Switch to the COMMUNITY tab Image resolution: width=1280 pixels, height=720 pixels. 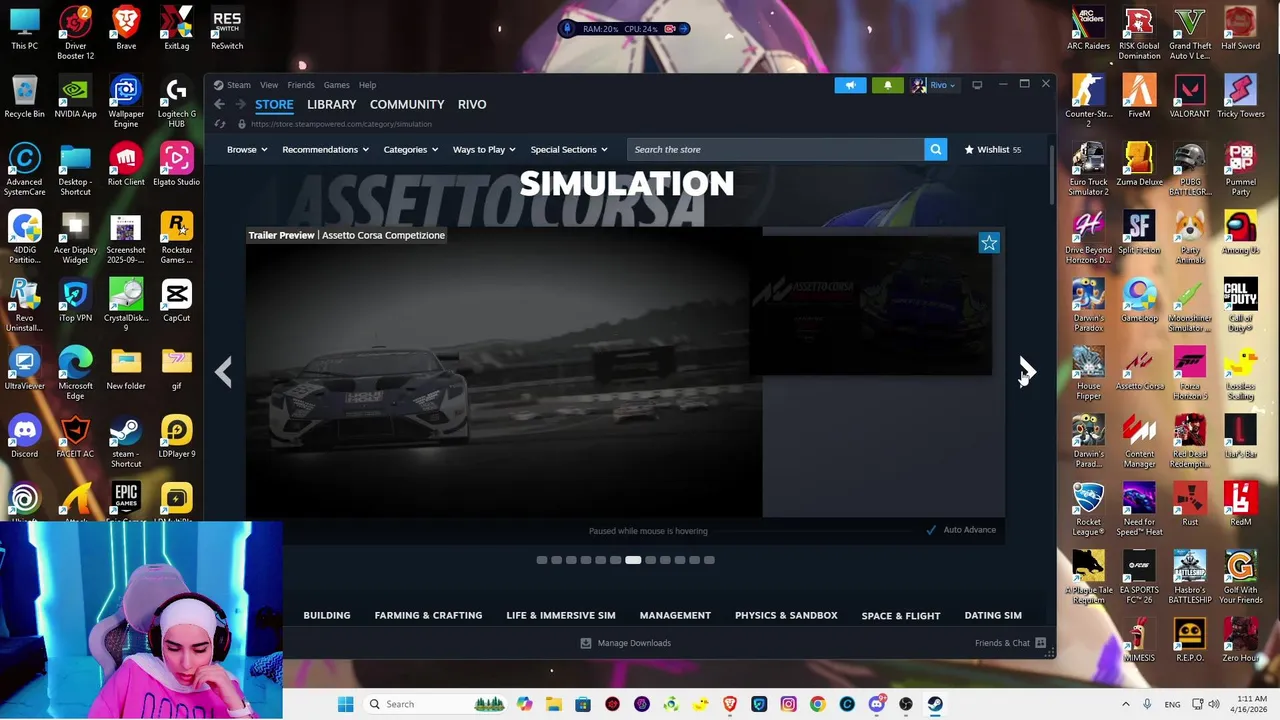point(407,104)
